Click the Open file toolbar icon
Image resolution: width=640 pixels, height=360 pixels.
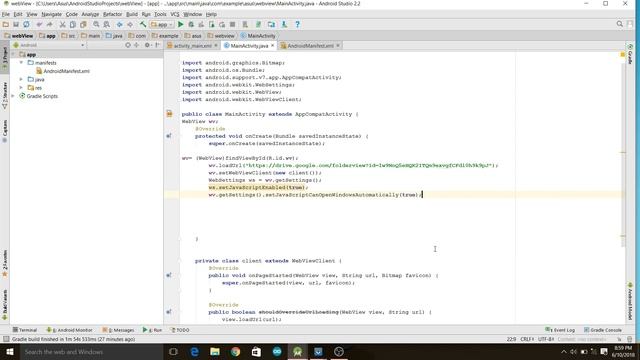point(6,24)
